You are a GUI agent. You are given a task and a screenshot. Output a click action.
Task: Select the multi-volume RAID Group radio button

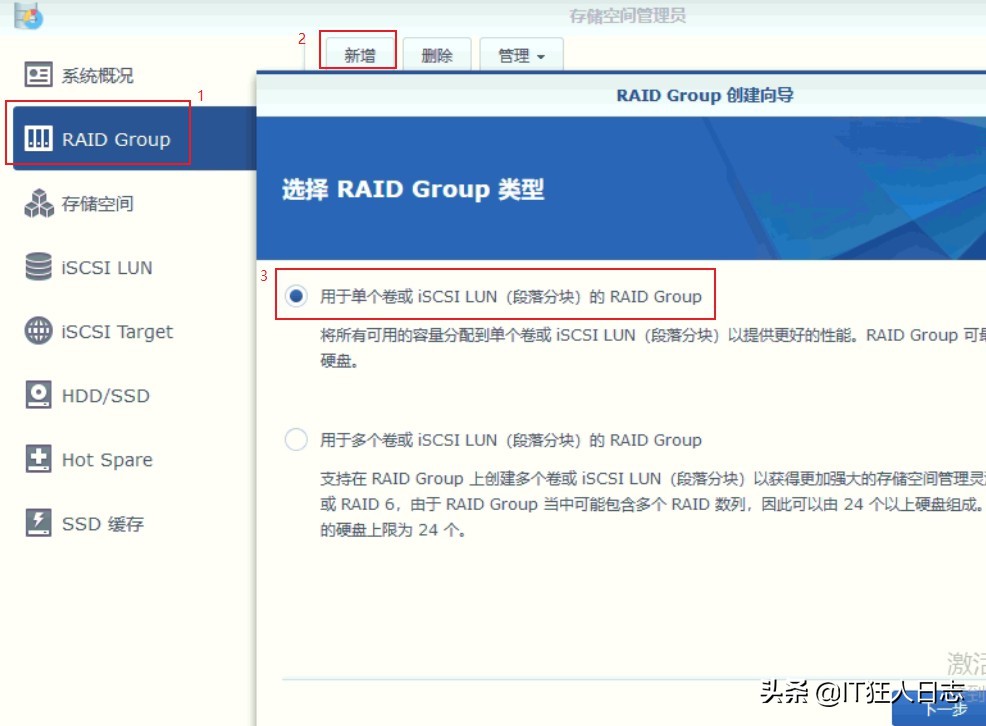click(296, 439)
